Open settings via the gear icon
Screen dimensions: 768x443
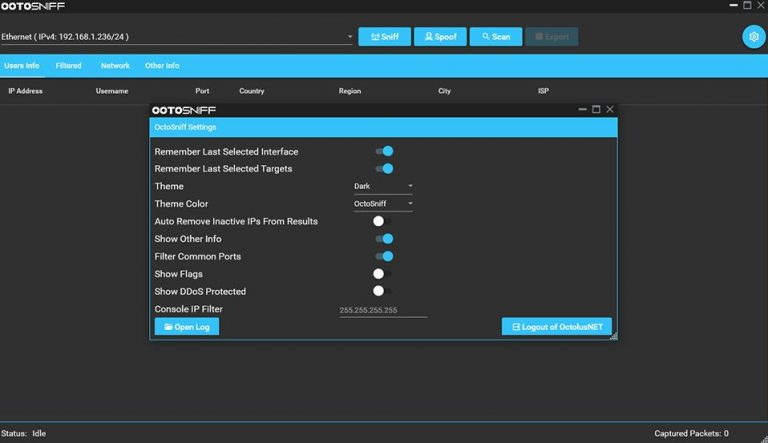click(x=753, y=37)
